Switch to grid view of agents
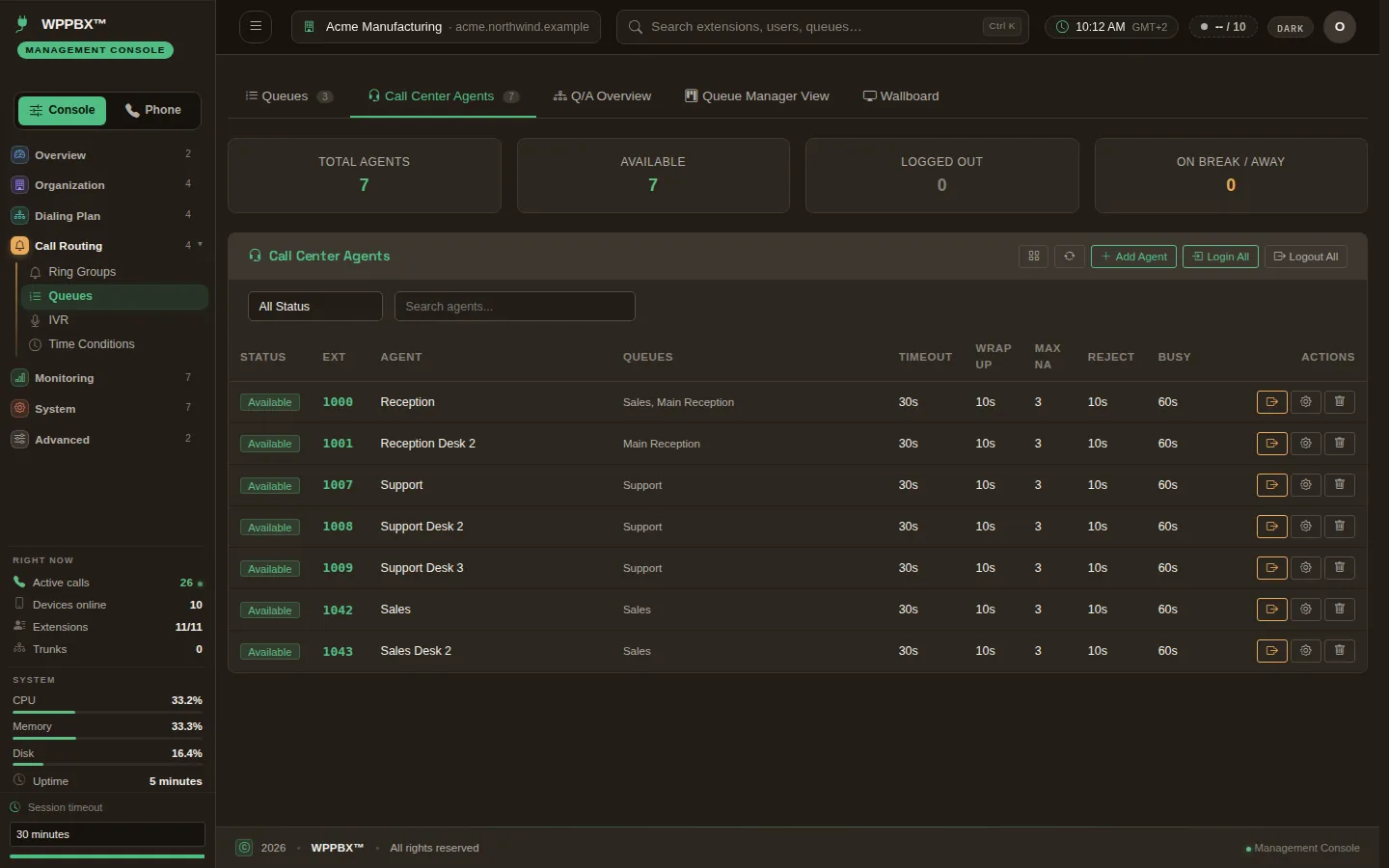 point(1033,257)
